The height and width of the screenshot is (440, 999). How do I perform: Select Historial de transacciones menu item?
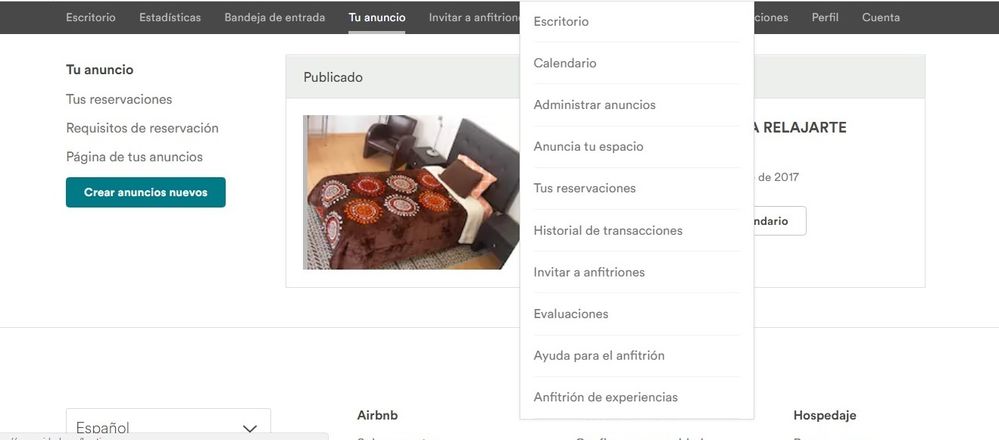[x=608, y=231]
